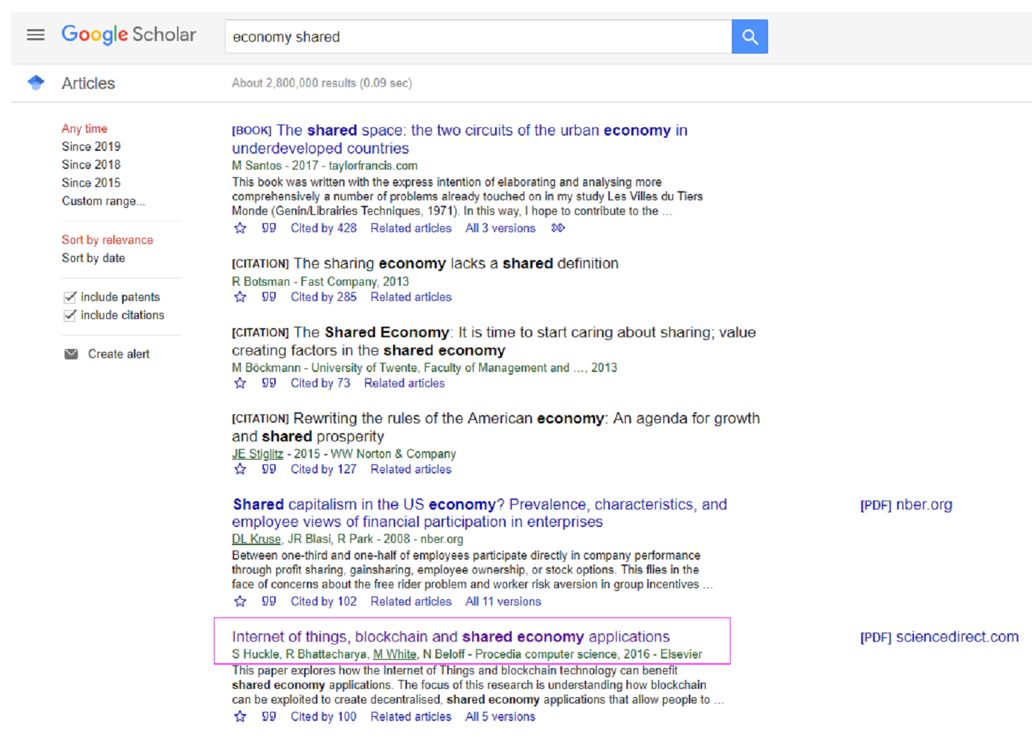1032x739 pixels.
Task: Save the R Botsman citation with star
Action: pyautogui.click(x=240, y=297)
